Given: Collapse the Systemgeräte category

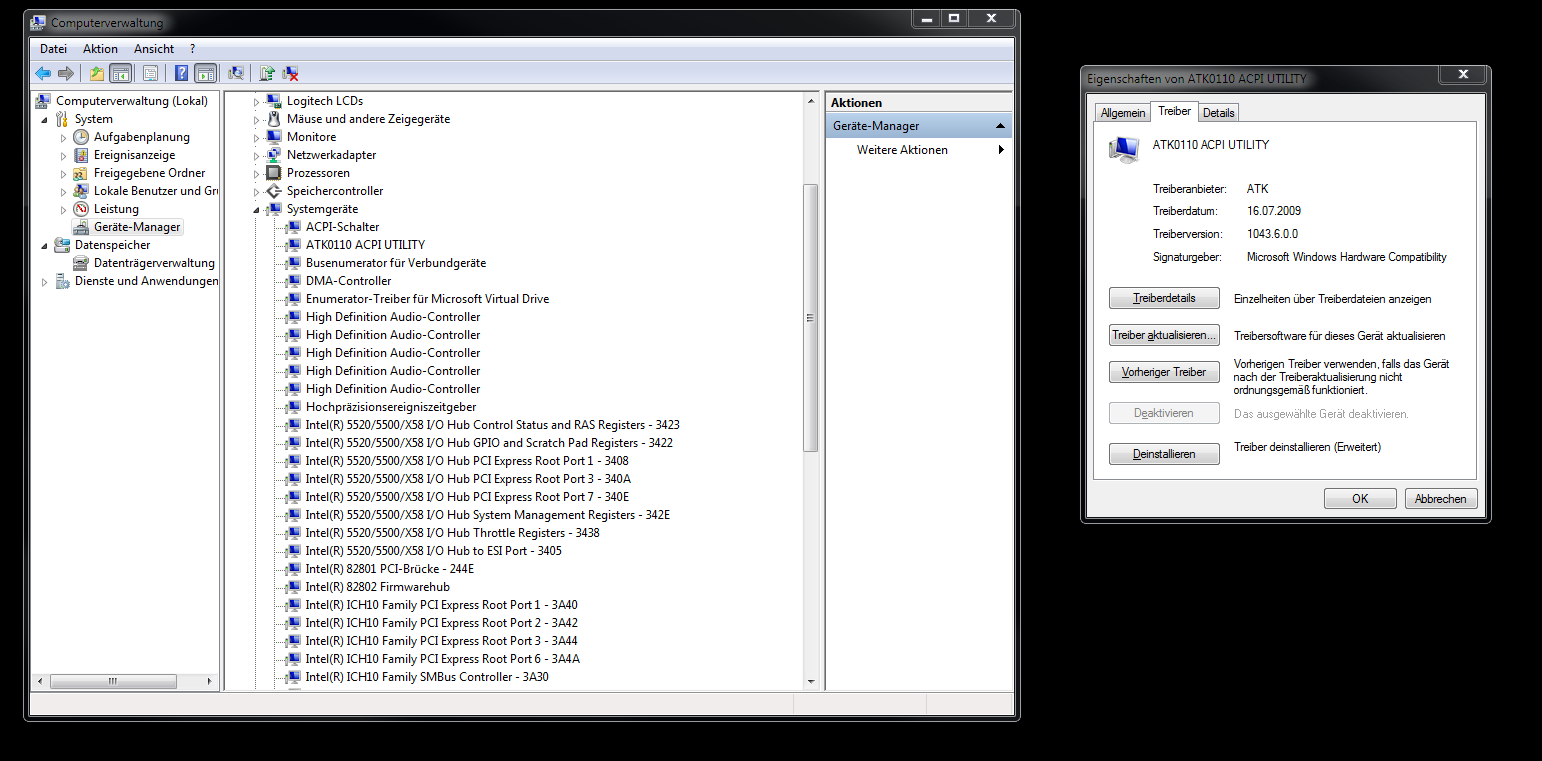Looking at the screenshot, I should [x=256, y=209].
